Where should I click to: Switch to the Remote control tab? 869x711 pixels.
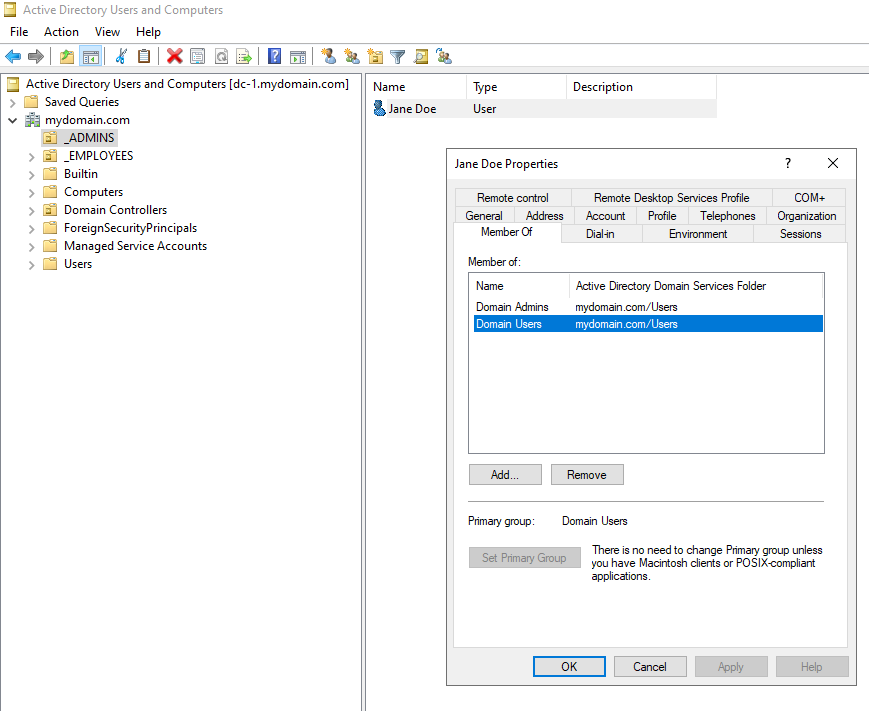(513, 198)
